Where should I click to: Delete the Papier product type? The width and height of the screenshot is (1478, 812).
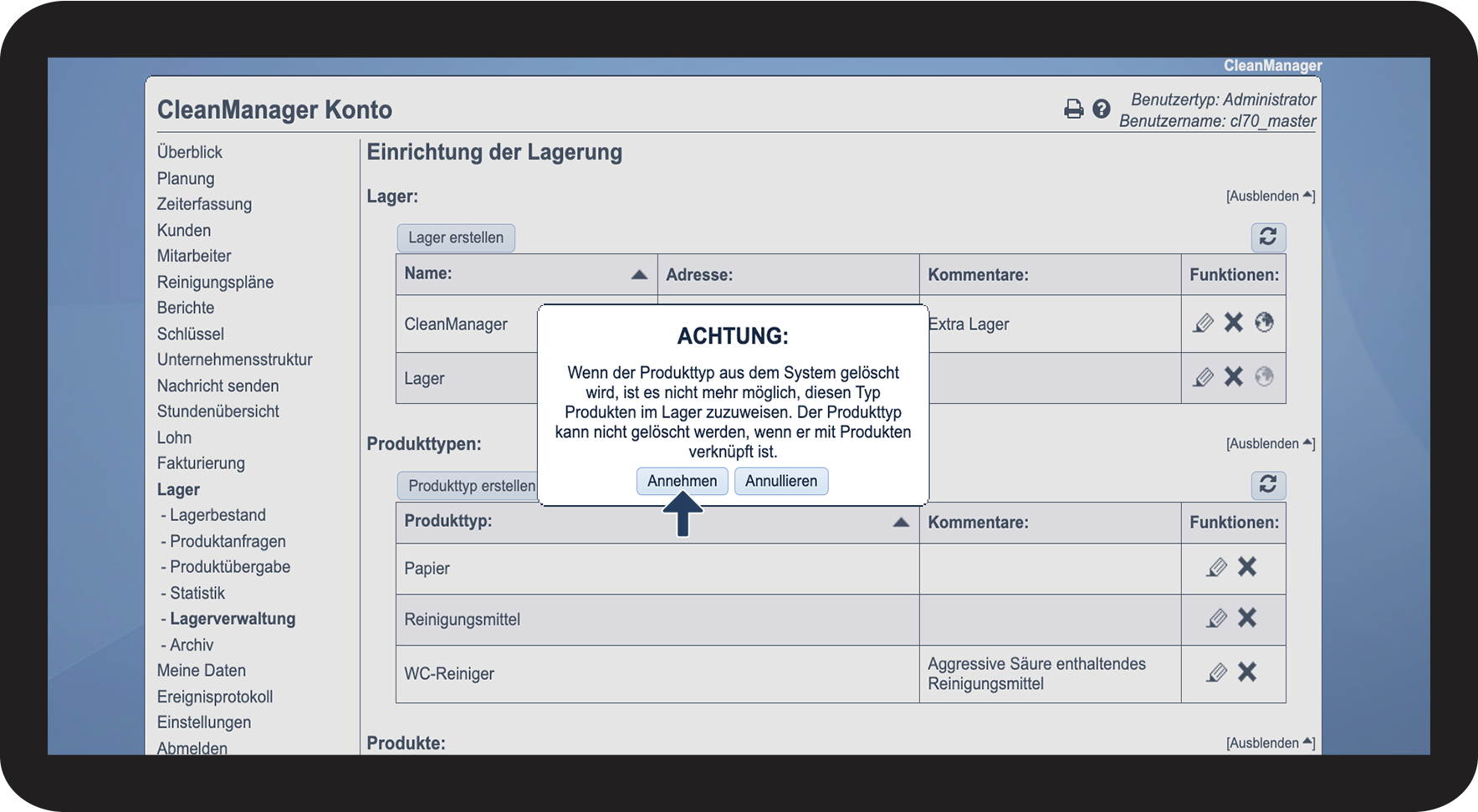click(x=1247, y=567)
